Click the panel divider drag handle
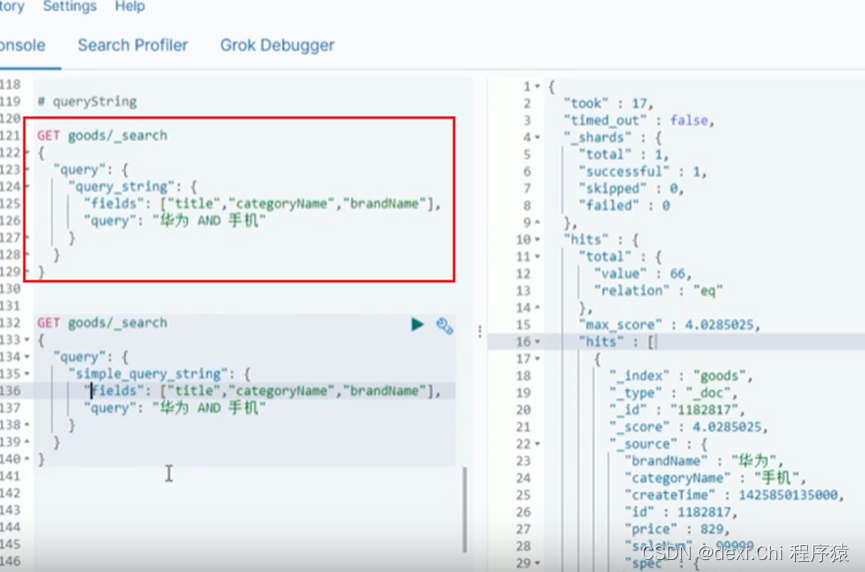Viewport: 865px width, 572px height. (480, 331)
